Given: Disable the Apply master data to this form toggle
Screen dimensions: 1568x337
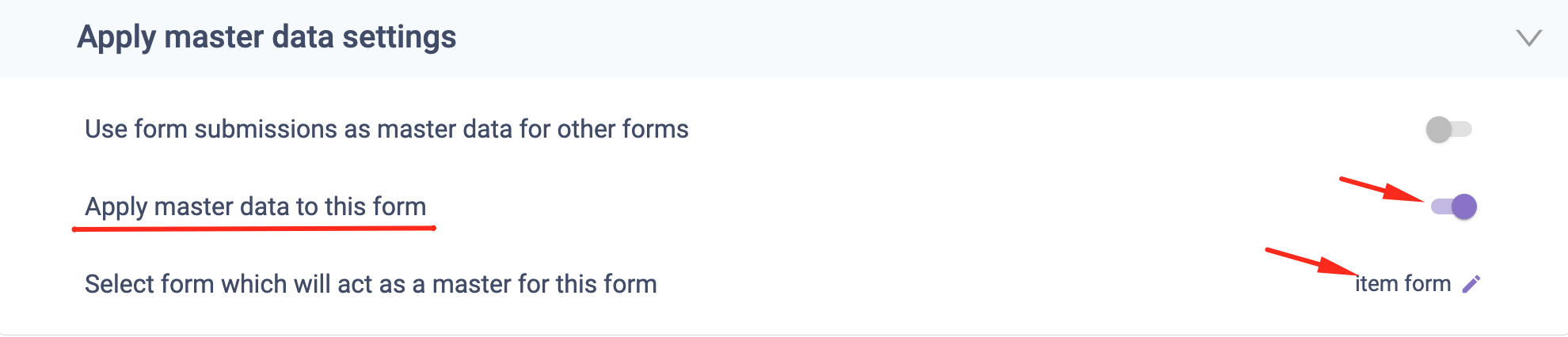Looking at the screenshot, I should point(1454,206).
